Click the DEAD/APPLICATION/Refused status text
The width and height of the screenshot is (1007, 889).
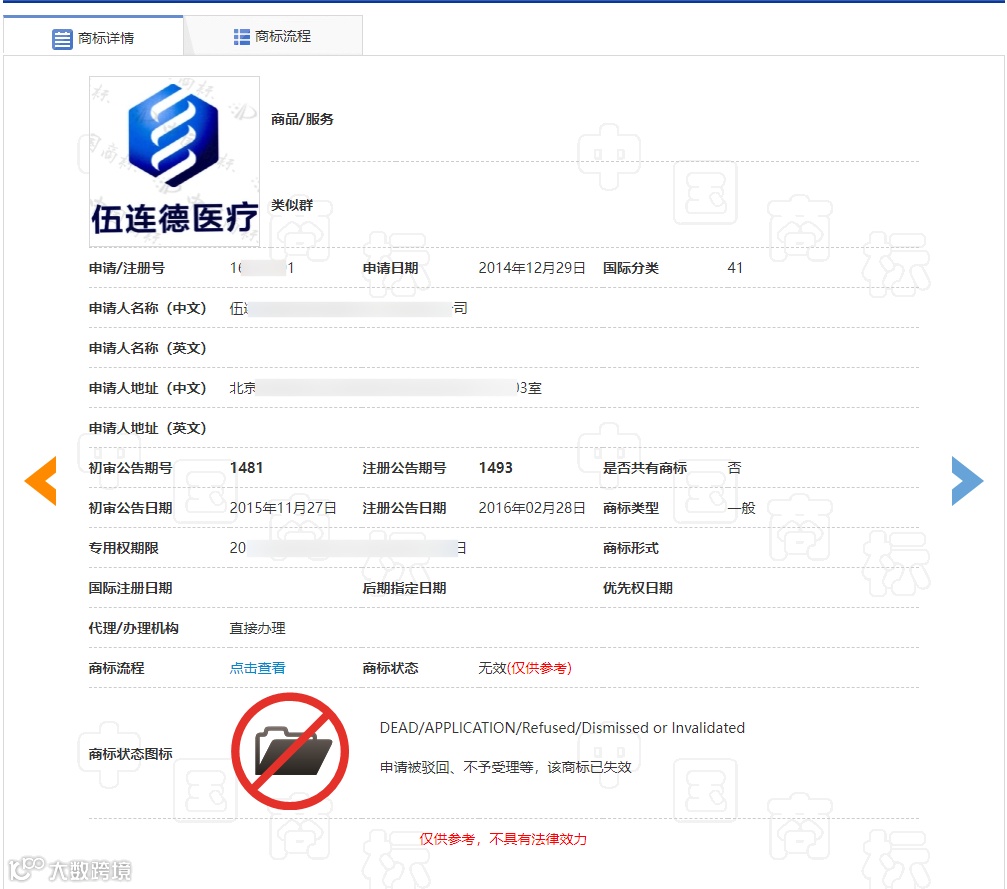click(562, 728)
